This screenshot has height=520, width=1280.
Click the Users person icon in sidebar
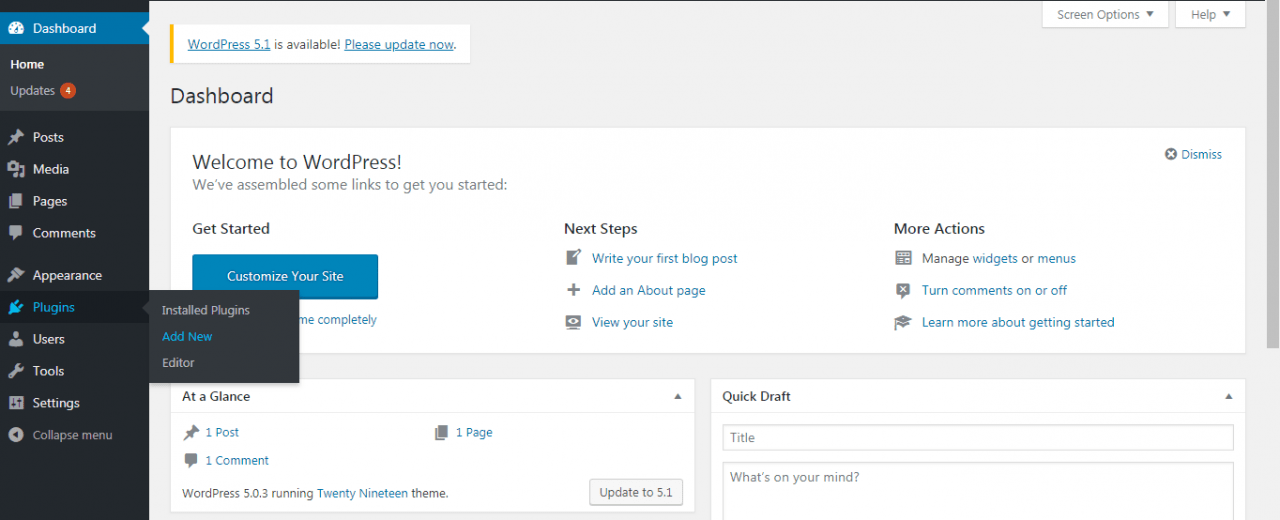tap(16, 339)
